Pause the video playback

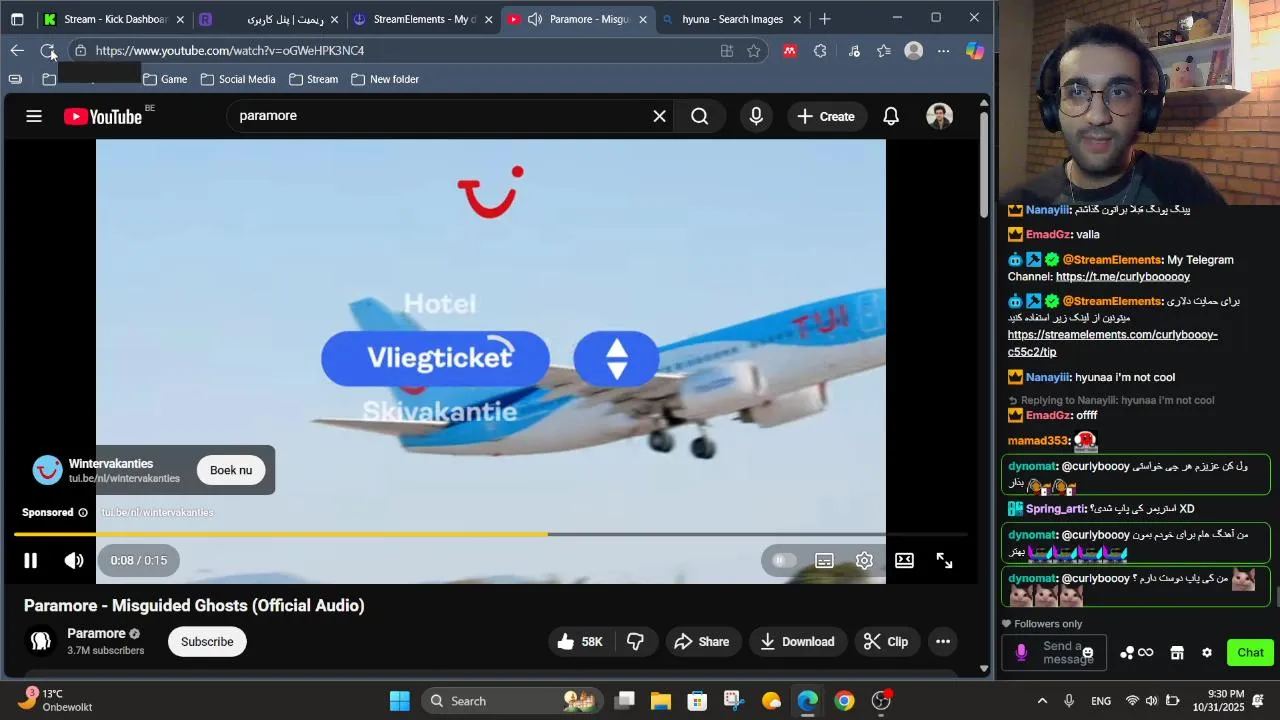[x=30, y=561]
